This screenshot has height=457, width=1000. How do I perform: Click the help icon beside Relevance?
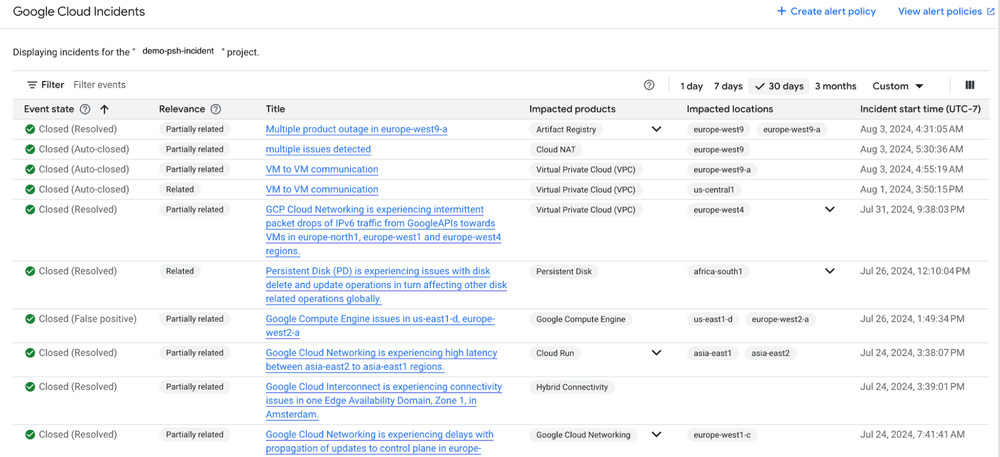[216, 109]
